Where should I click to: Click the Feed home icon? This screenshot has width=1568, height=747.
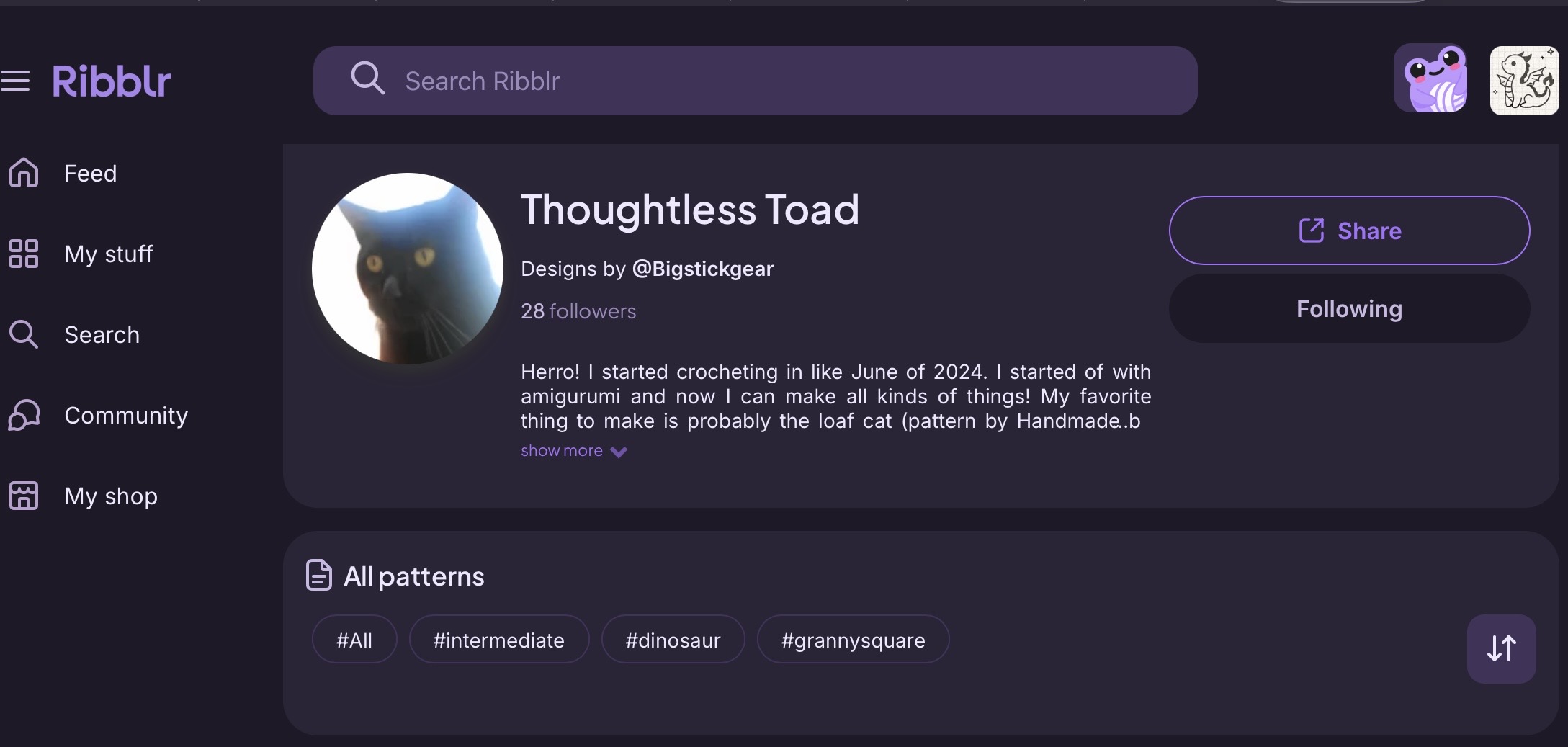pos(24,173)
